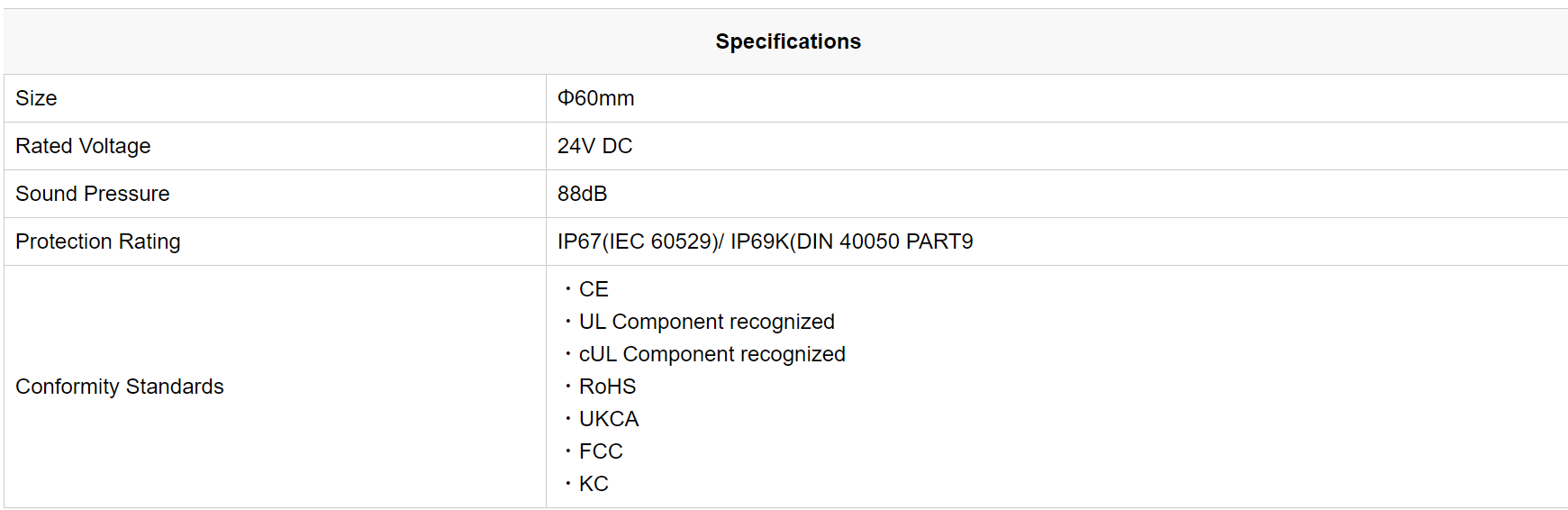The image size is (1568, 510).
Task: Select the Protection Rating label
Action: click(98, 241)
